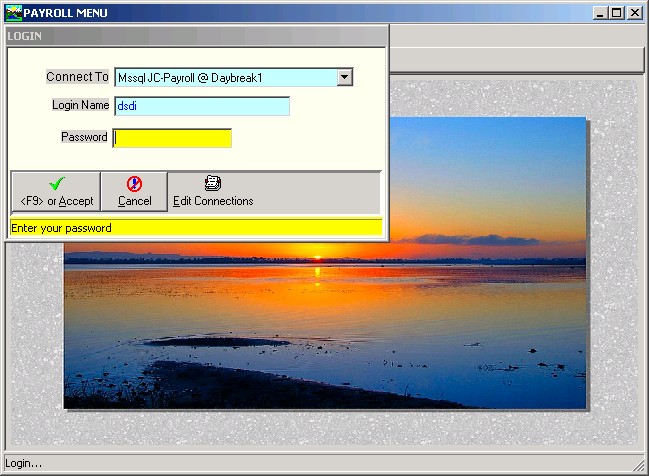Screen dimensions: 649x476
Task: Click the red Cancel circle icon
Action: pos(135,184)
